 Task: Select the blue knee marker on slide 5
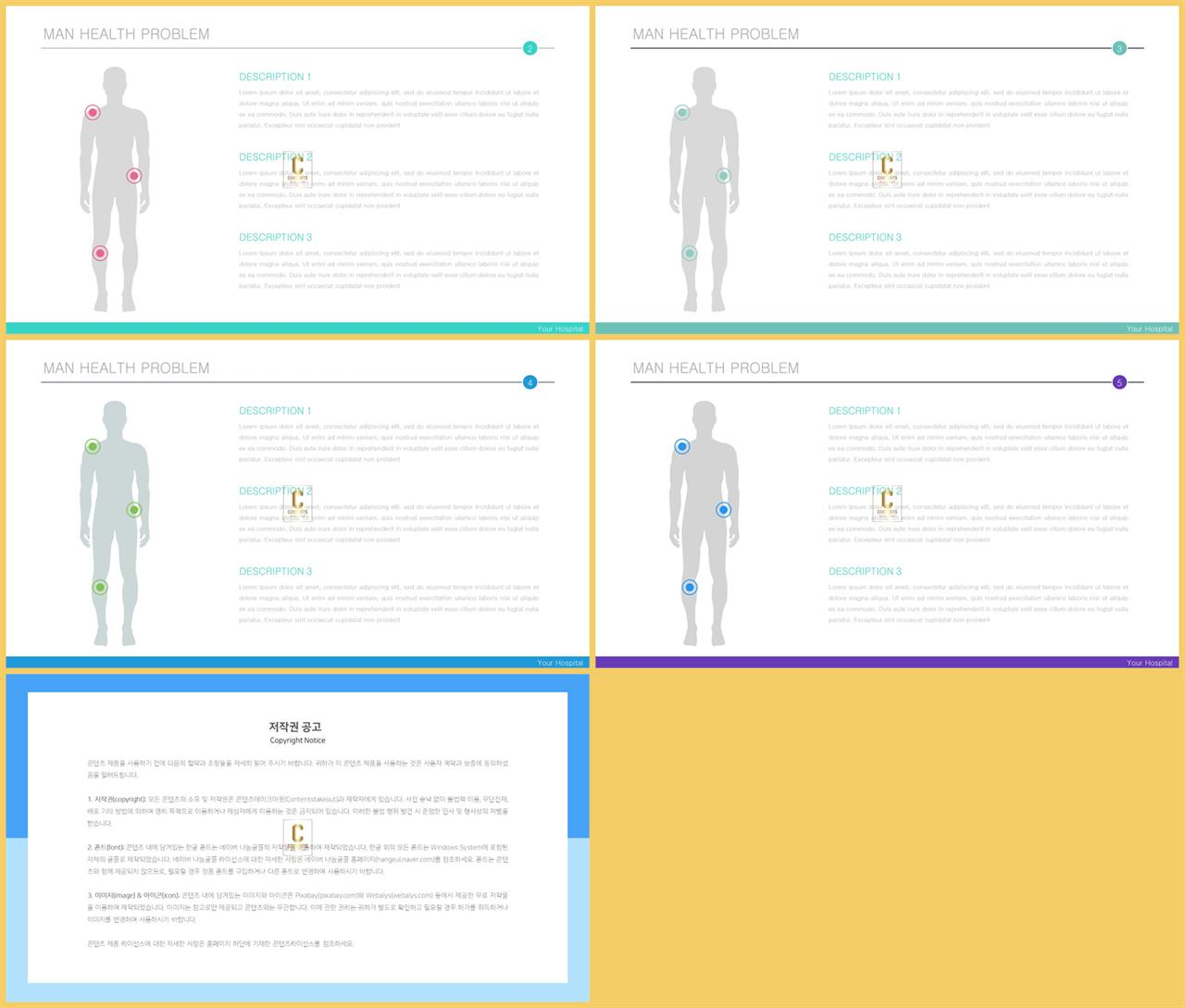[x=690, y=588]
